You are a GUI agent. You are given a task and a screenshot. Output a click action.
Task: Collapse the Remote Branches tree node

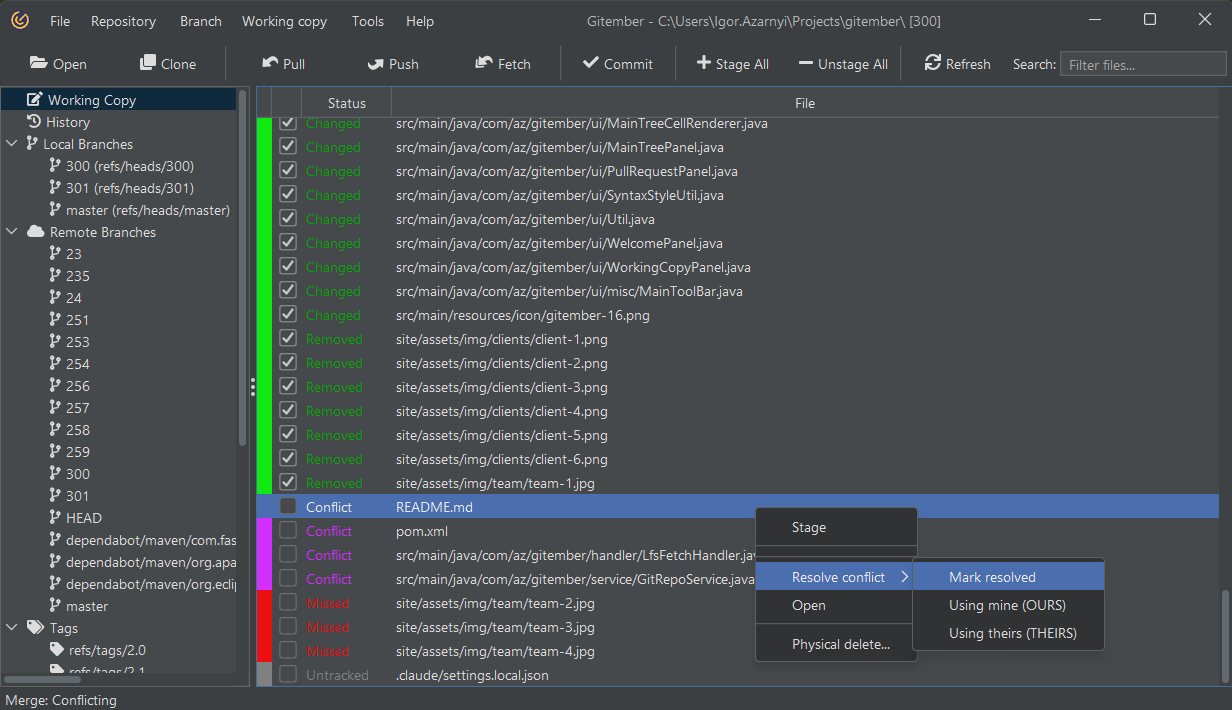[12, 232]
